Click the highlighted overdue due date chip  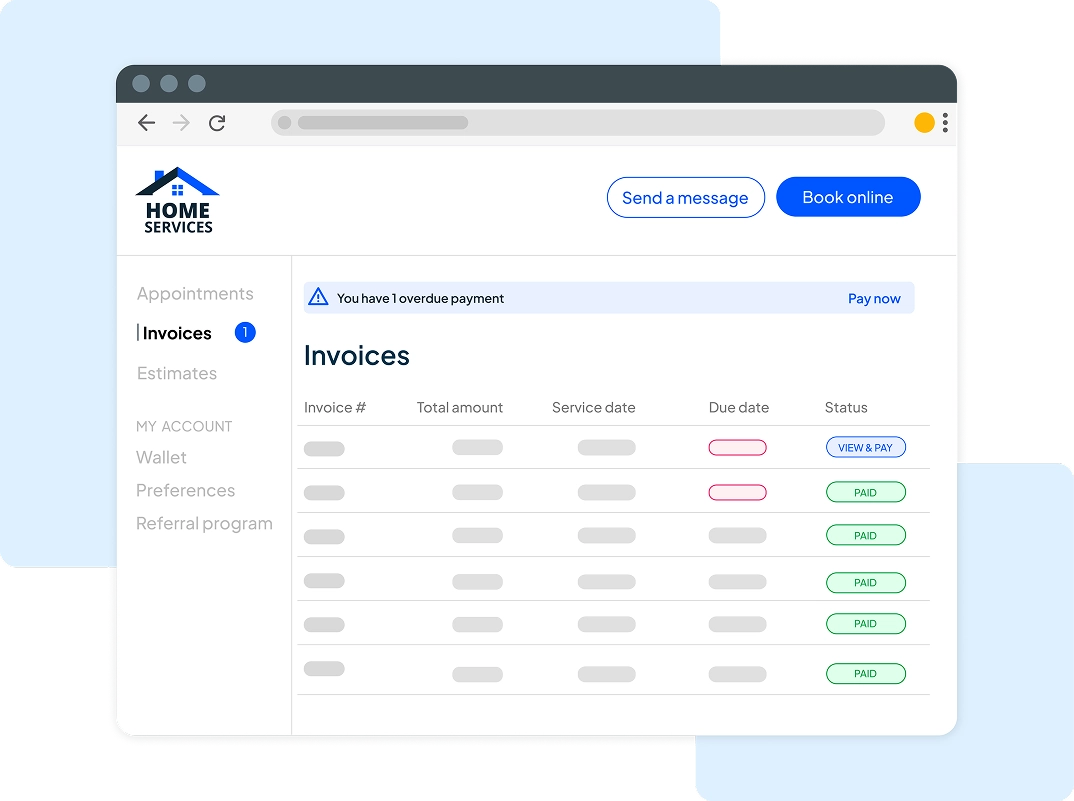[737, 447]
